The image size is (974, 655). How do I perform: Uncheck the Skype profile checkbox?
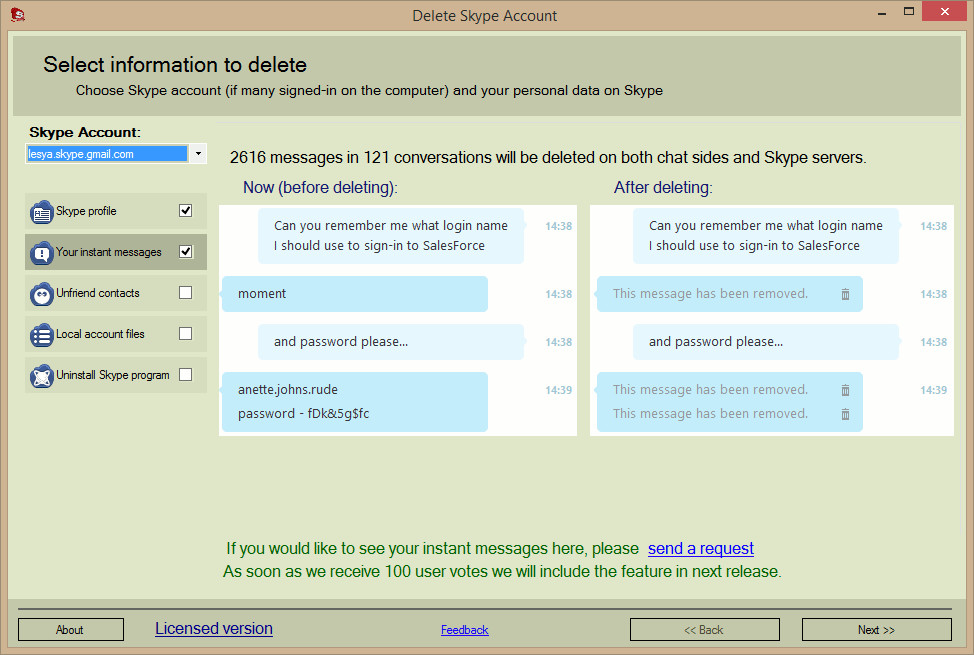[x=185, y=211]
